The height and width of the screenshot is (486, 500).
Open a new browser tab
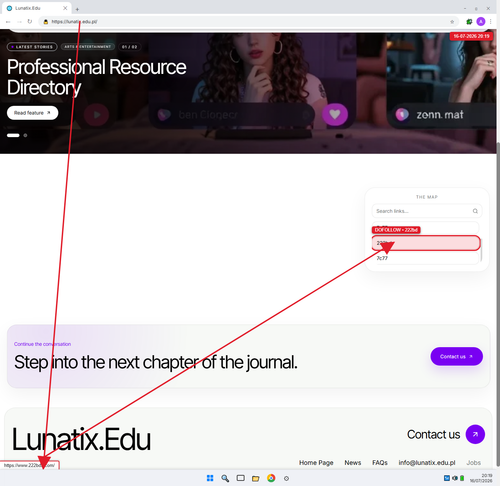(x=77, y=9)
